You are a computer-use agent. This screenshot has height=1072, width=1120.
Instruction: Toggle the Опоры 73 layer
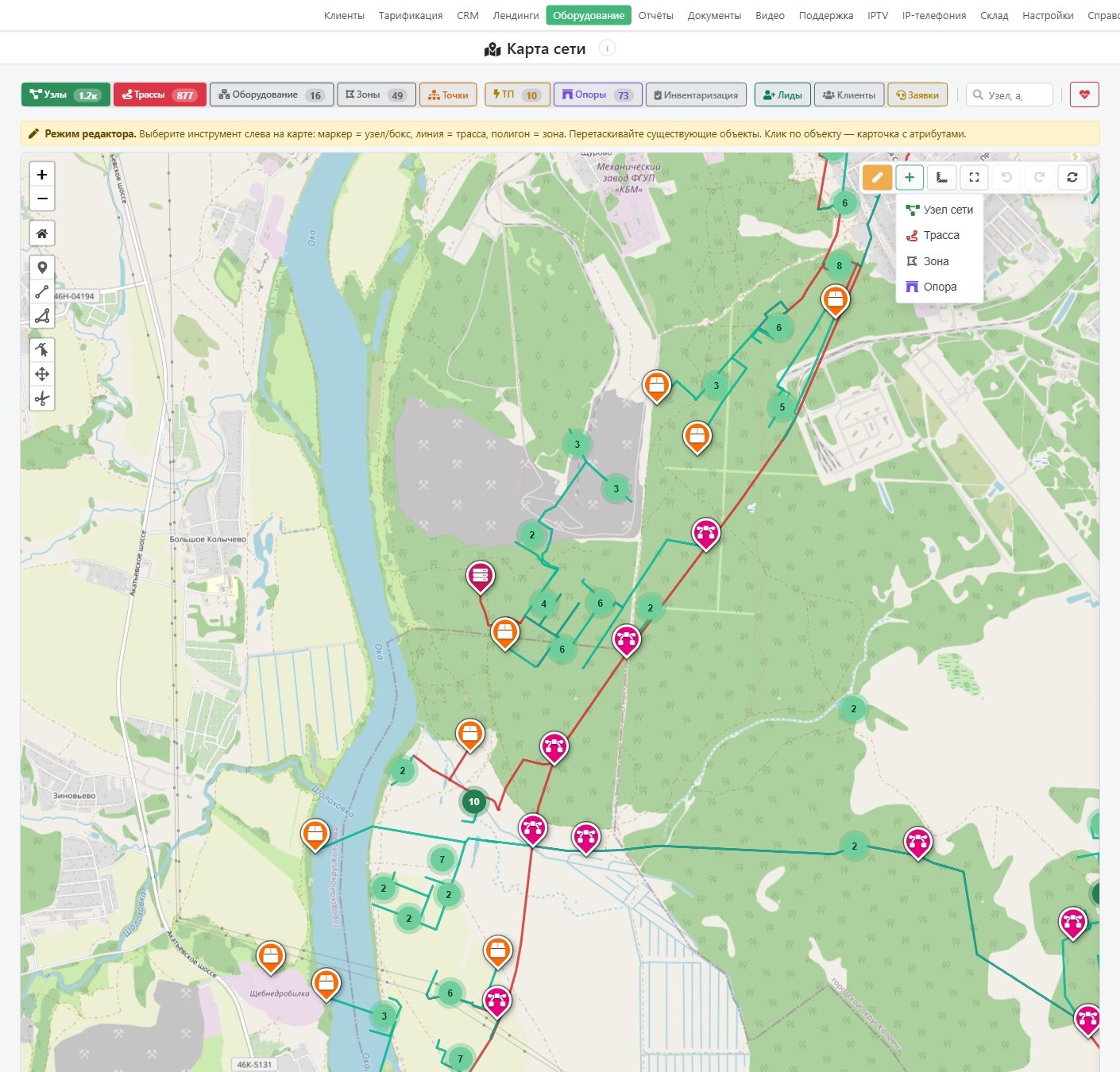coord(597,94)
